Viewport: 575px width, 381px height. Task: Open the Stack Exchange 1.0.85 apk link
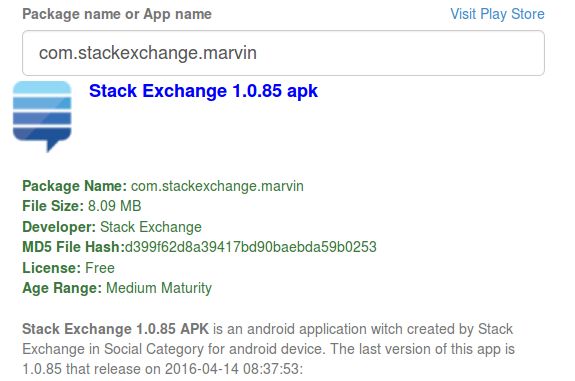pyautogui.click(x=203, y=91)
